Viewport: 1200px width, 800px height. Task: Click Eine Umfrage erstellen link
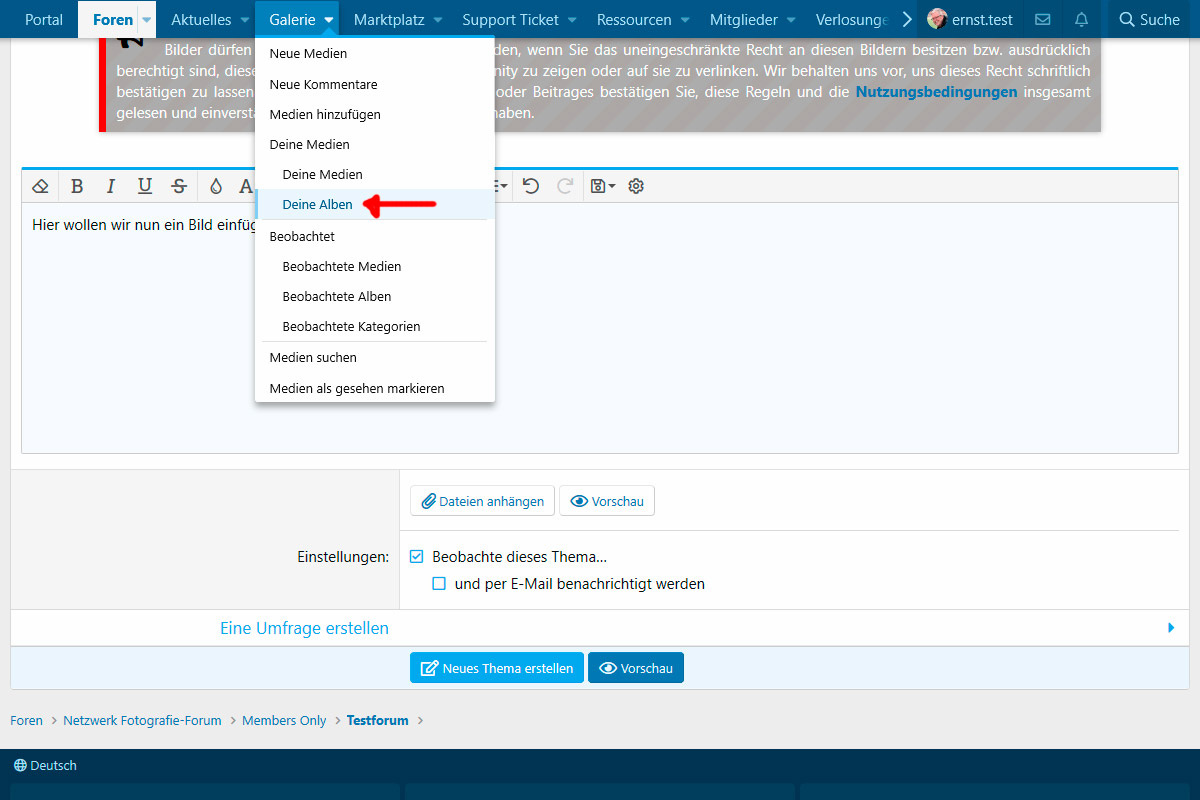click(x=304, y=628)
